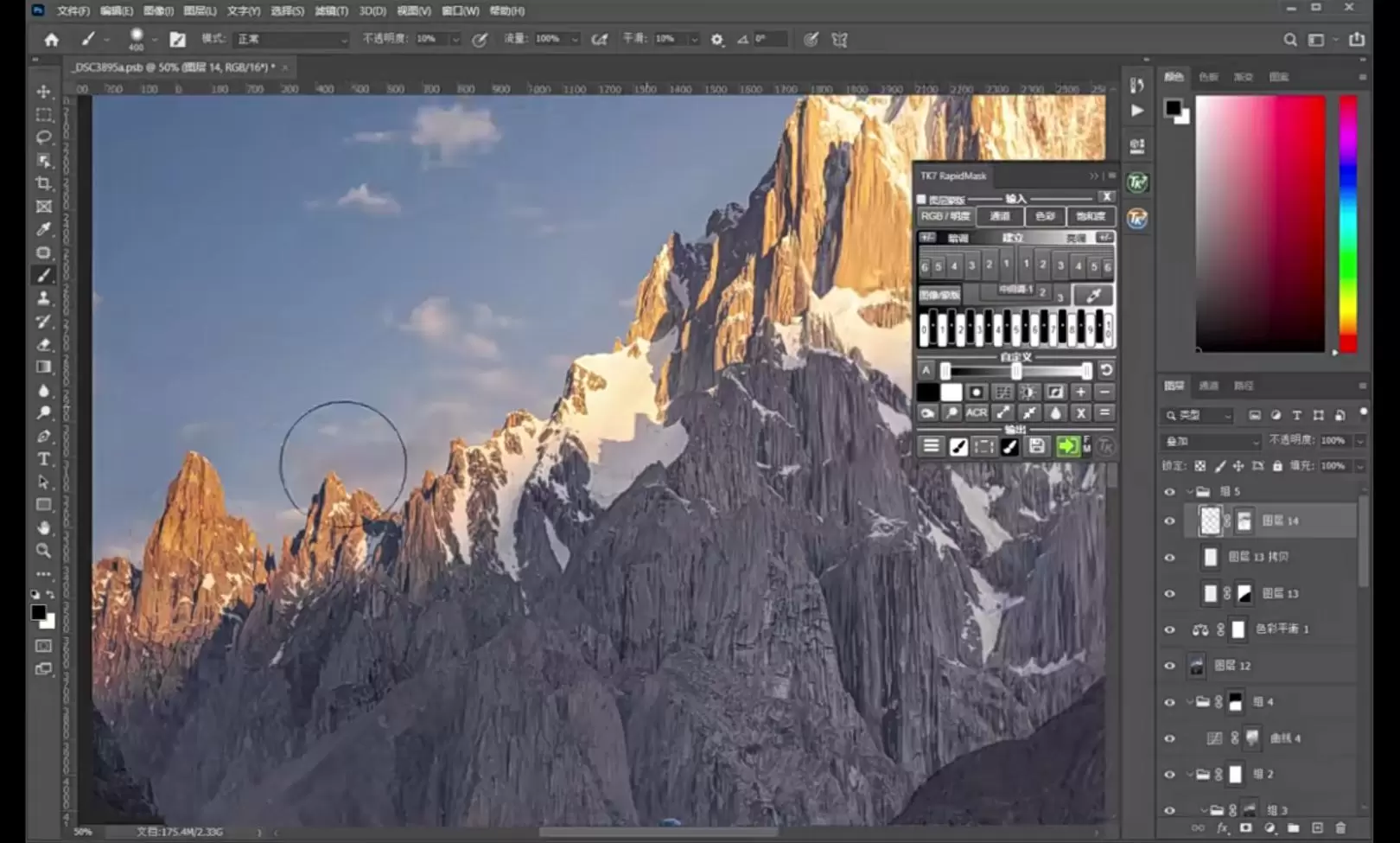Image resolution: width=1400 pixels, height=843 pixels.
Task: Click the trash icon to delete layer
Action: tap(1340, 828)
